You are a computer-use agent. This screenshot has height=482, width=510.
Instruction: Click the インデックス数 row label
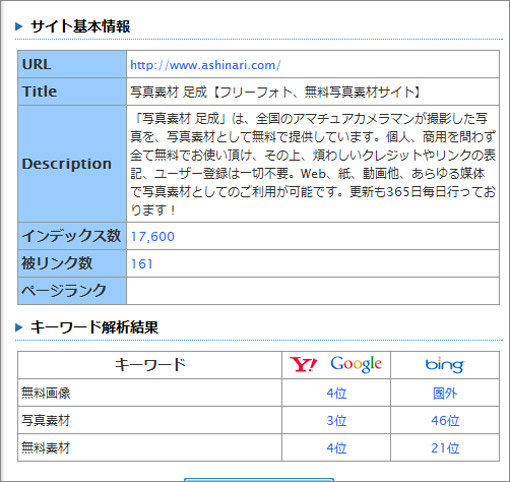(x=72, y=236)
